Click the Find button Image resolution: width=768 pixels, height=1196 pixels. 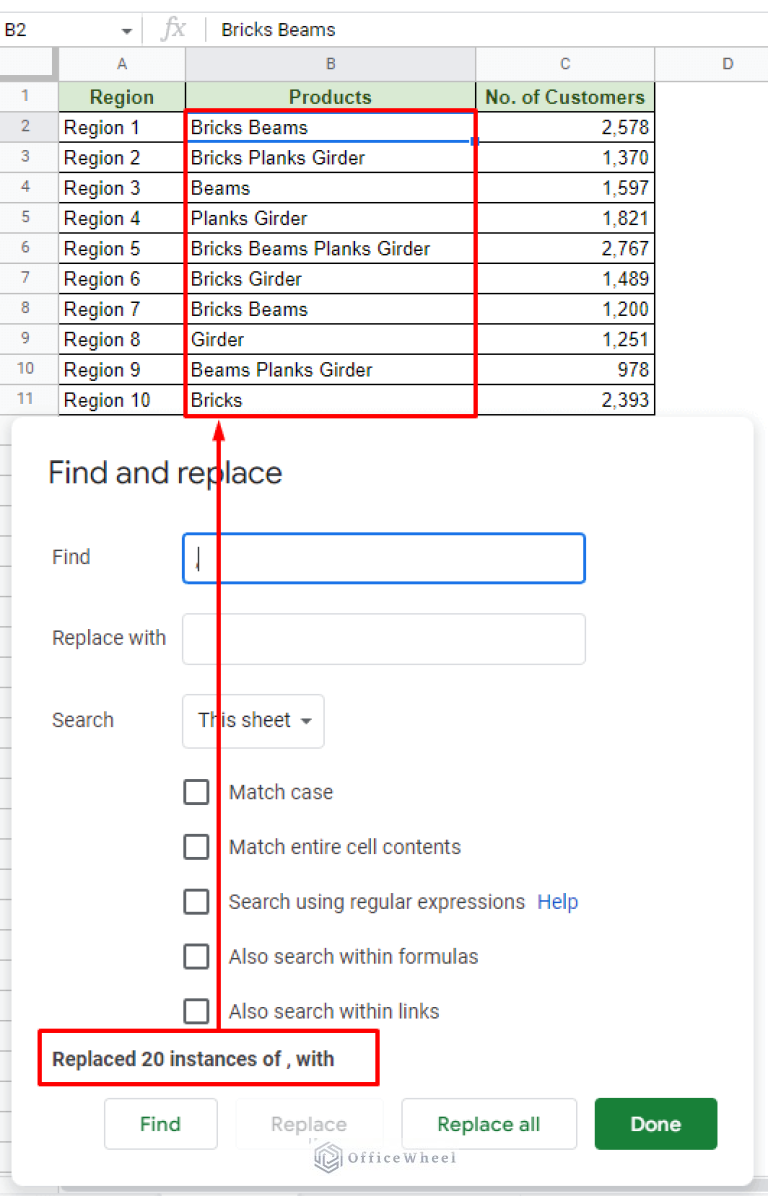pos(160,1123)
